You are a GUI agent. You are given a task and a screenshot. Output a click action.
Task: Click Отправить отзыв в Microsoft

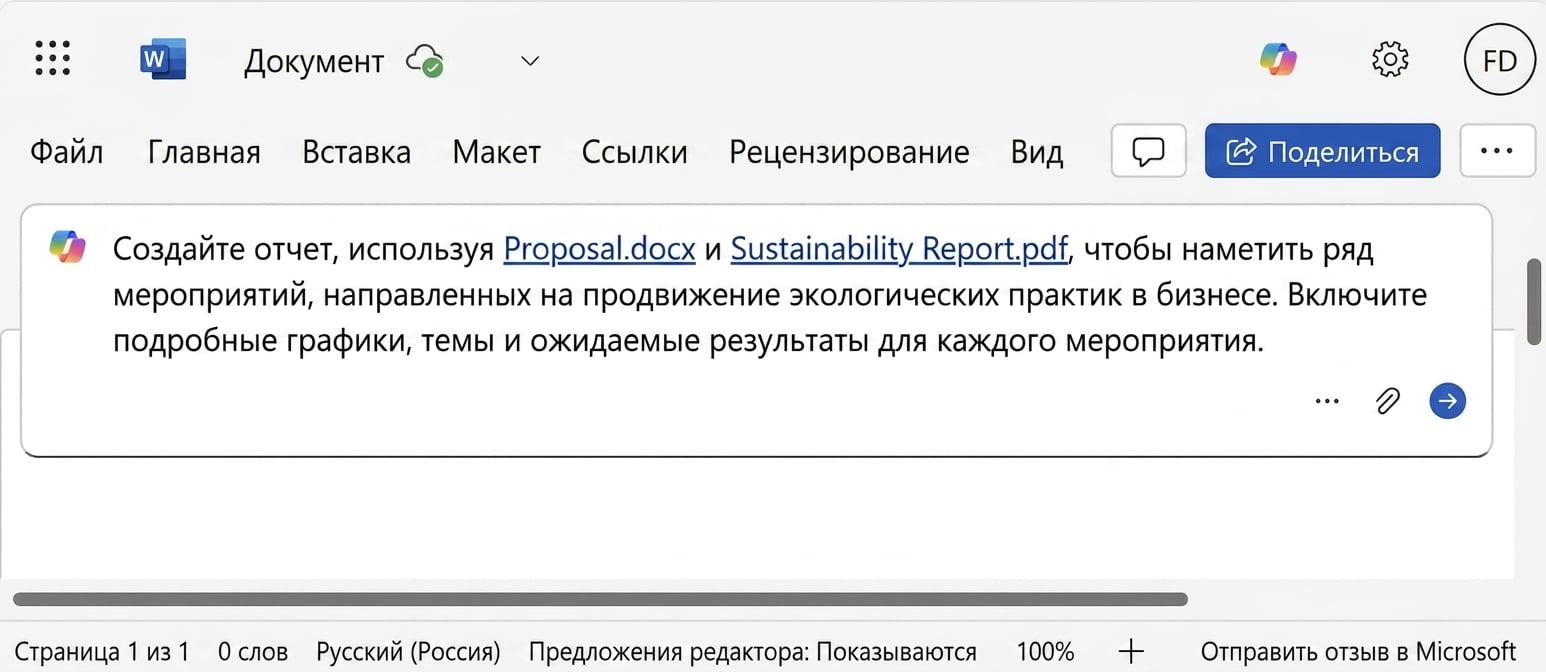click(1358, 652)
